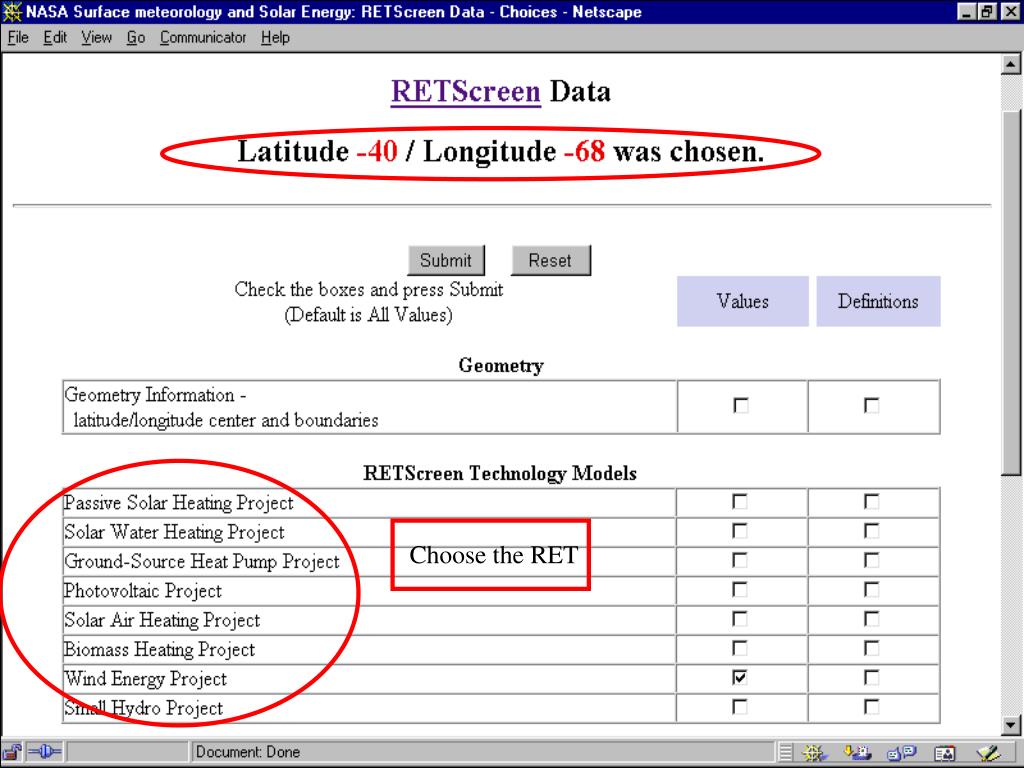1024x768 pixels.
Task: Click 'Passive Solar Heating Project' row label
Action: pyautogui.click(x=178, y=503)
